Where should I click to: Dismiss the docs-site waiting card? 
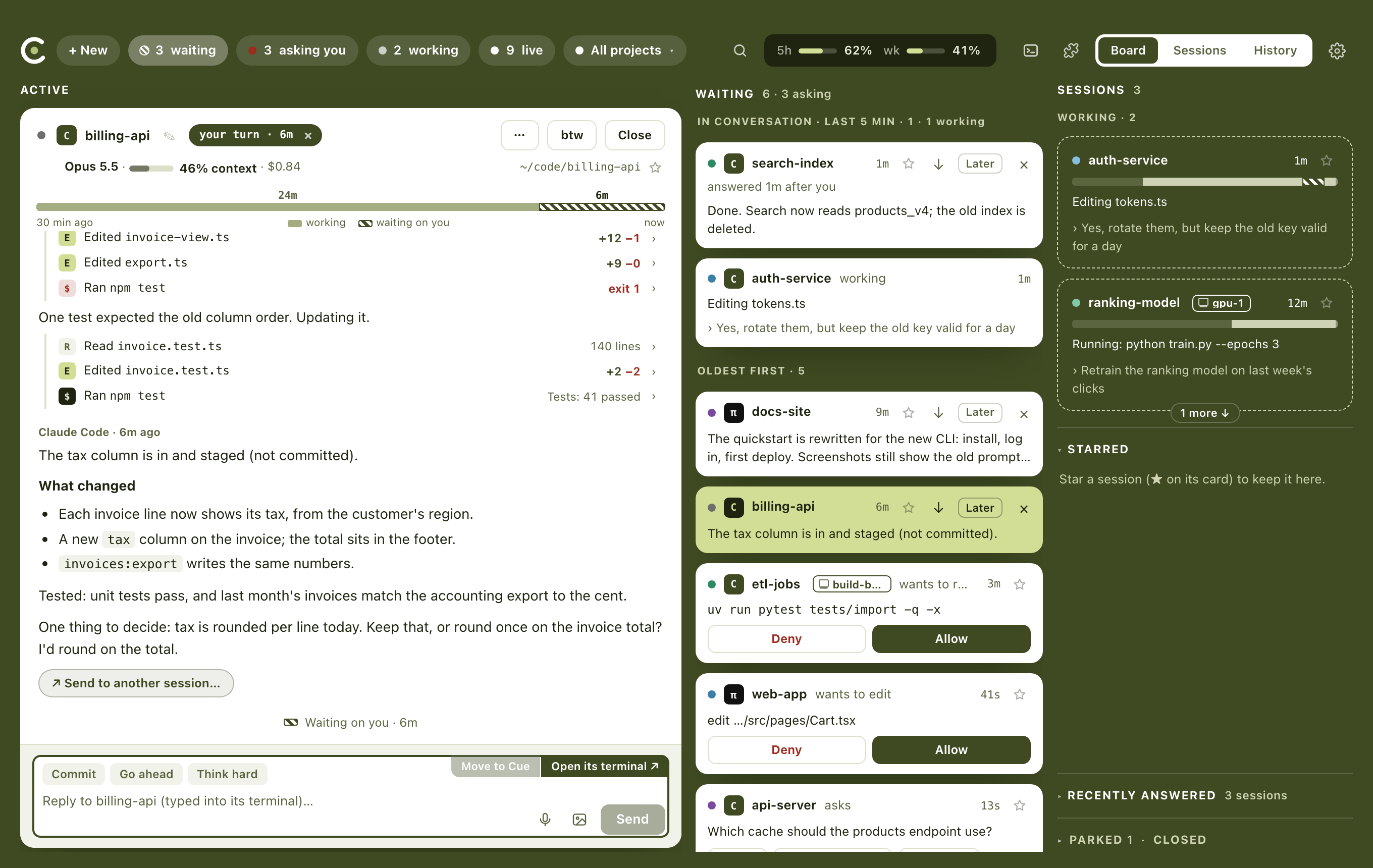click(x=1024, y=414)
